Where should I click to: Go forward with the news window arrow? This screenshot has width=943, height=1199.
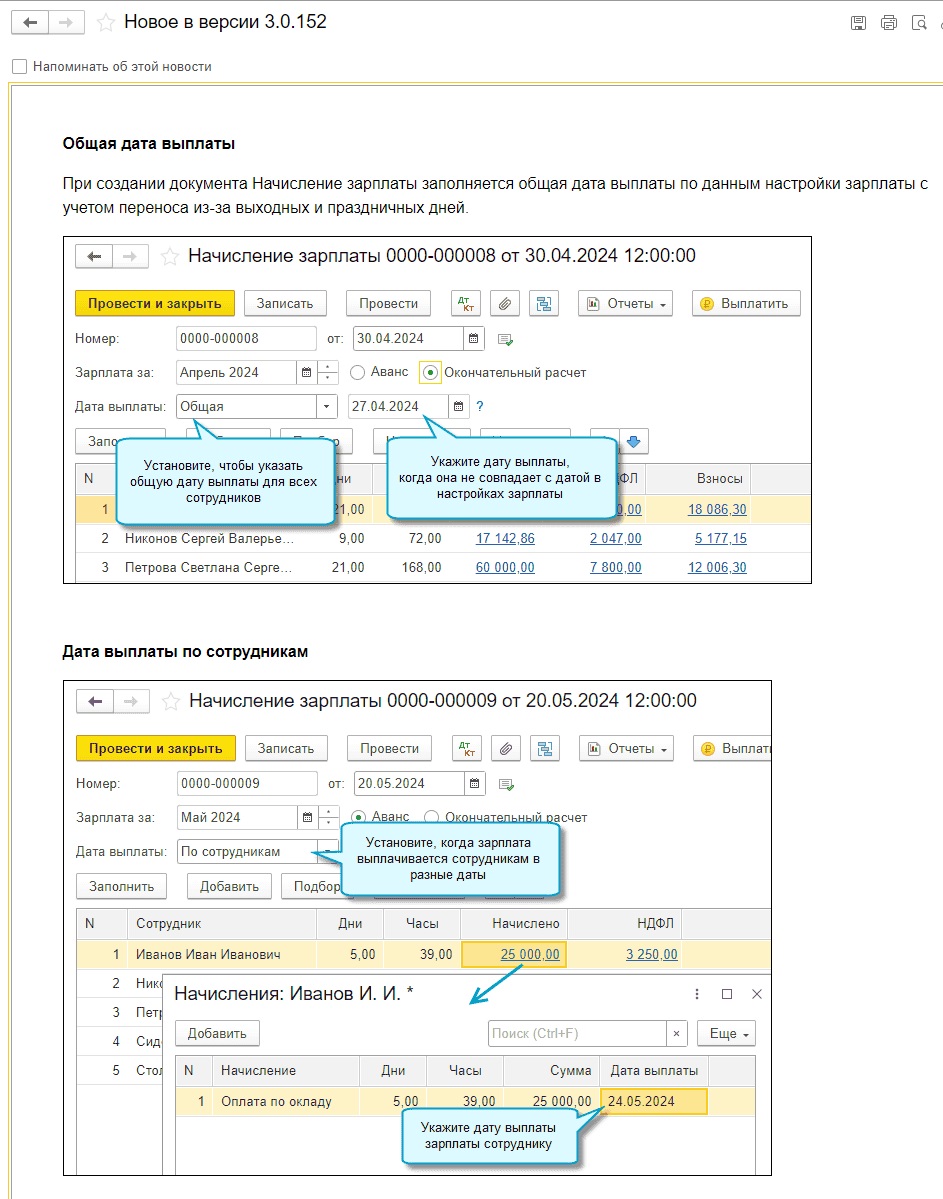67,22
